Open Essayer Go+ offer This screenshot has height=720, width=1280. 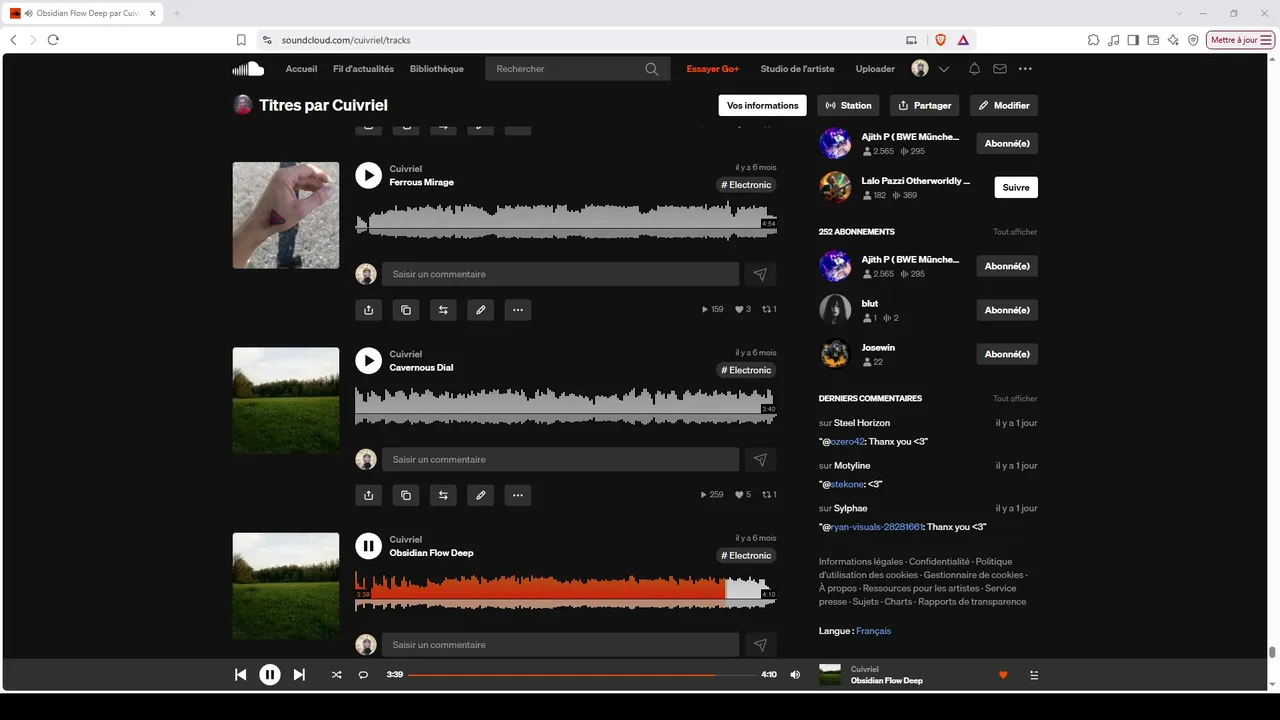click(x=713, y=69)
